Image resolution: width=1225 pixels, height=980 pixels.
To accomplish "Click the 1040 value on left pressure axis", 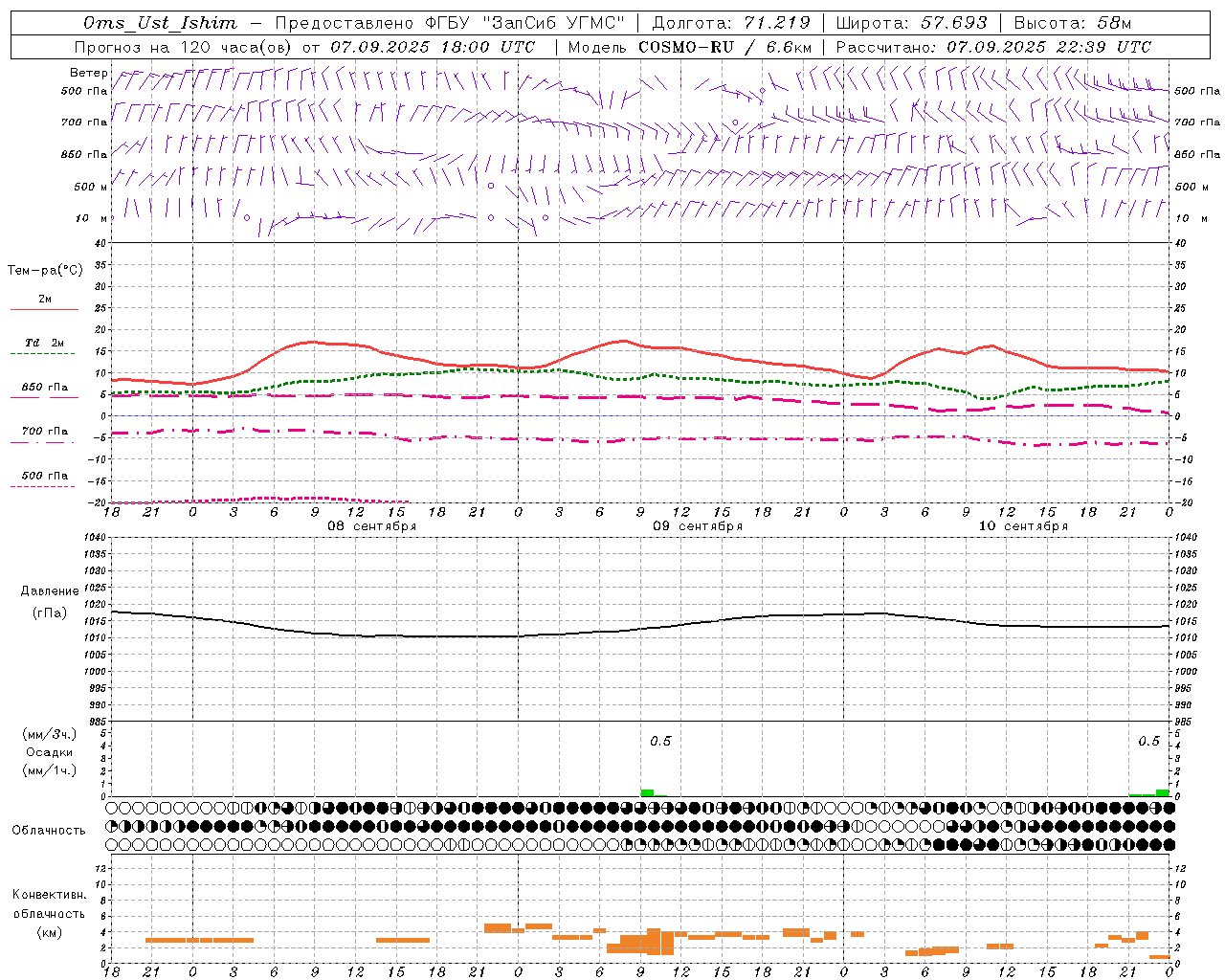I will click(93, 538).
